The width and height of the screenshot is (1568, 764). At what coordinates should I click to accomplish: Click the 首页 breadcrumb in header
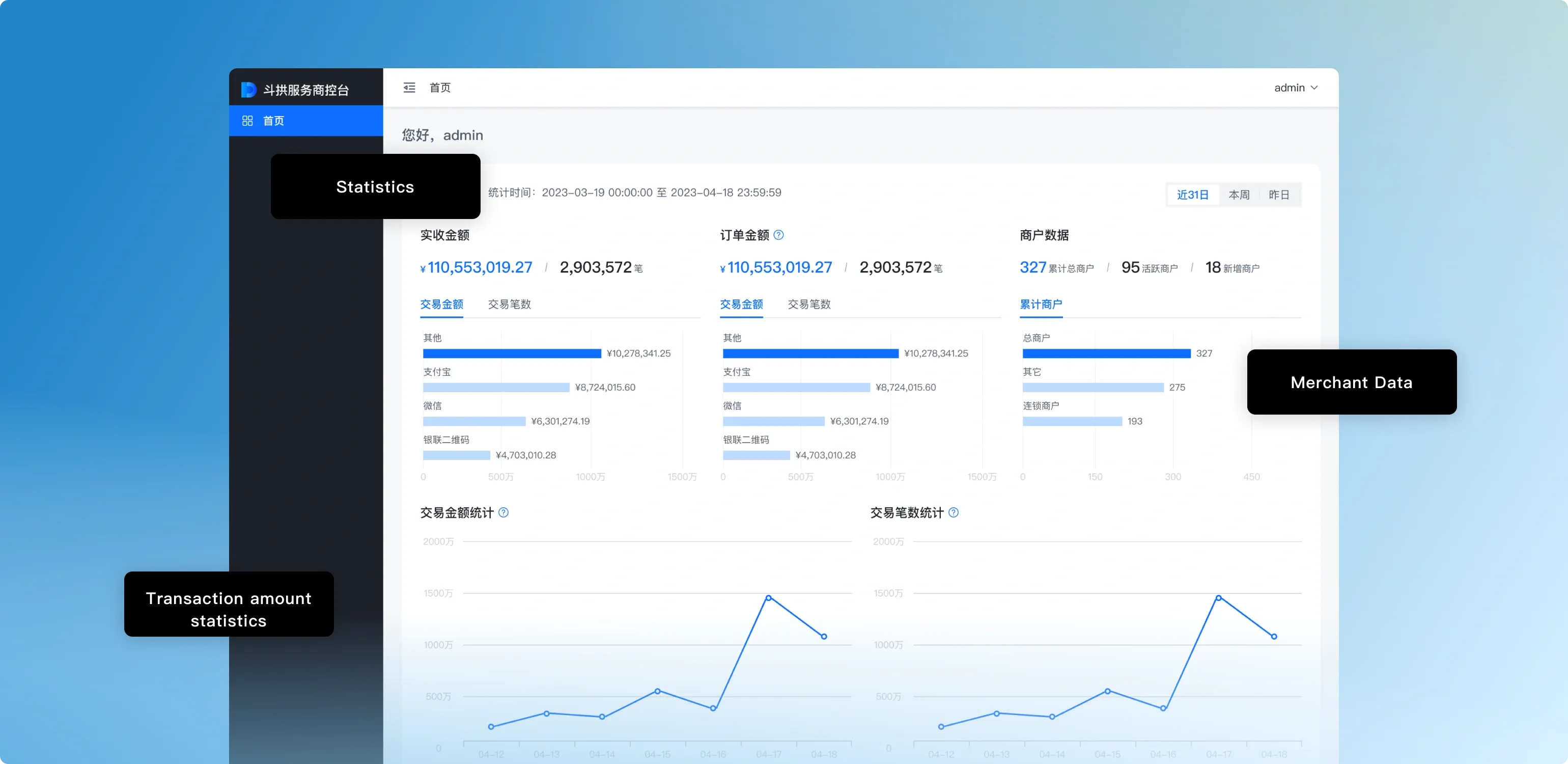point(439,88)
